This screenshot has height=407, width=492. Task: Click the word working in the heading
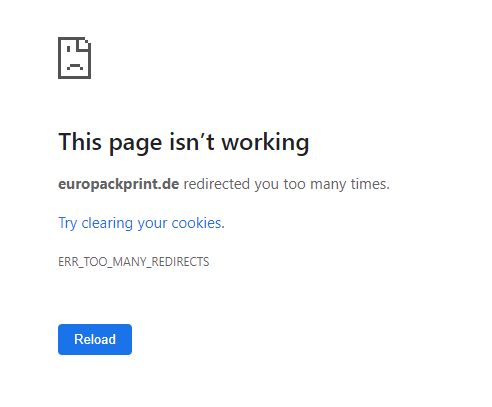coord(265,142)
